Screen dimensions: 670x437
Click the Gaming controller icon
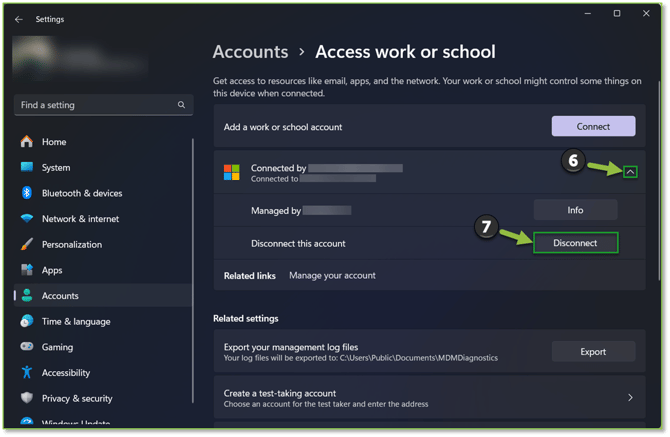tap(26, 347)
